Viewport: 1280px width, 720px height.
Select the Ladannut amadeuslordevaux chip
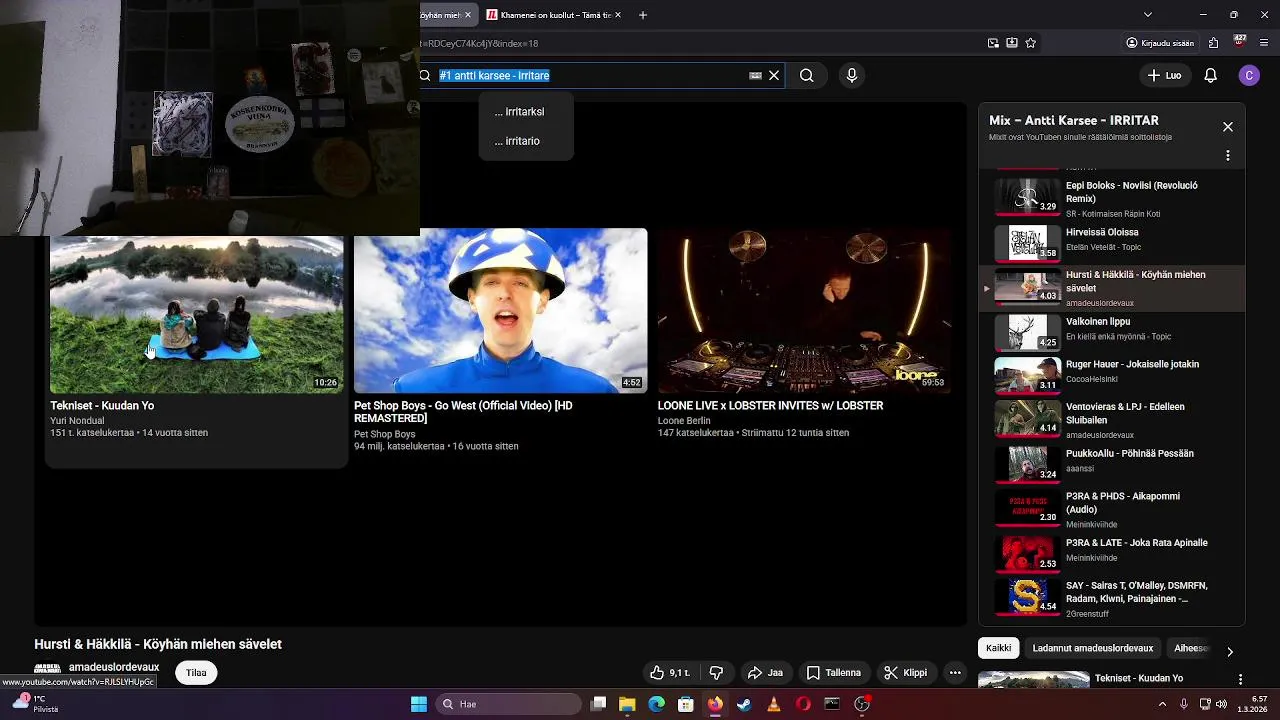tap(1092, 648)
